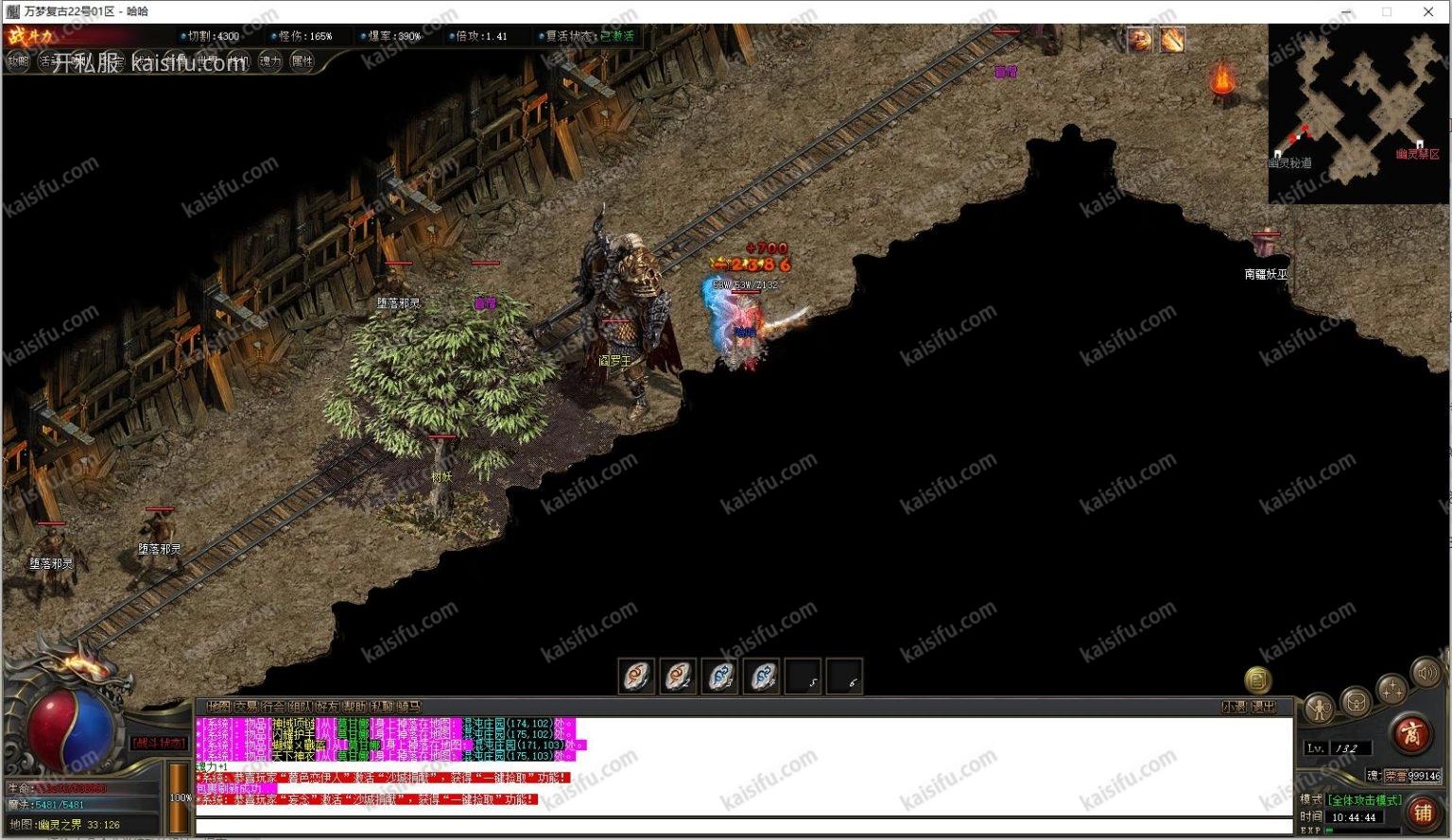Click the flame slash buff icon
Image resolution: width=1452 pixels, height=840 pixels.
[x=1172, y=40]
